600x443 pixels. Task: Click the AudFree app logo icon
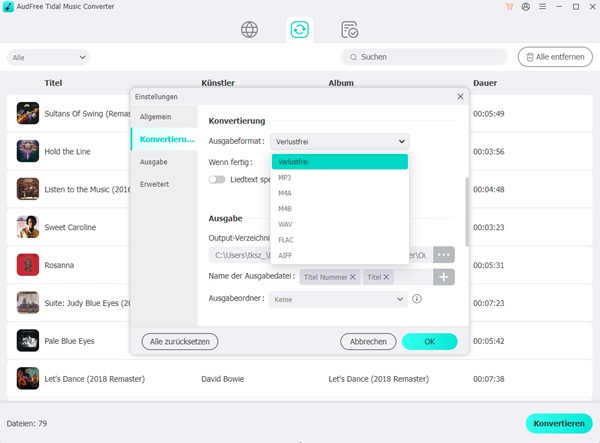[8, 7]
